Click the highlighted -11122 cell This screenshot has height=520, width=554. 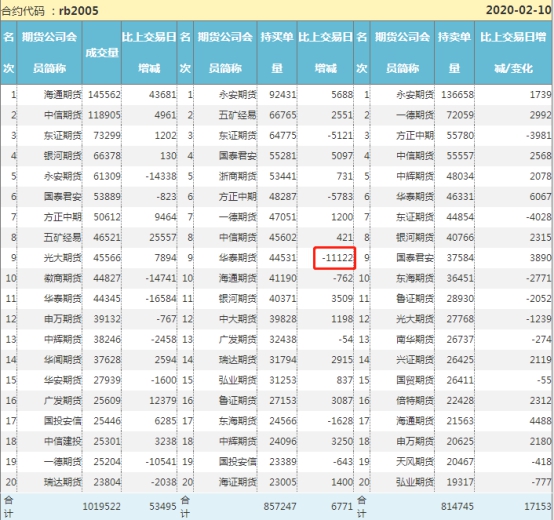pos(334,258)
